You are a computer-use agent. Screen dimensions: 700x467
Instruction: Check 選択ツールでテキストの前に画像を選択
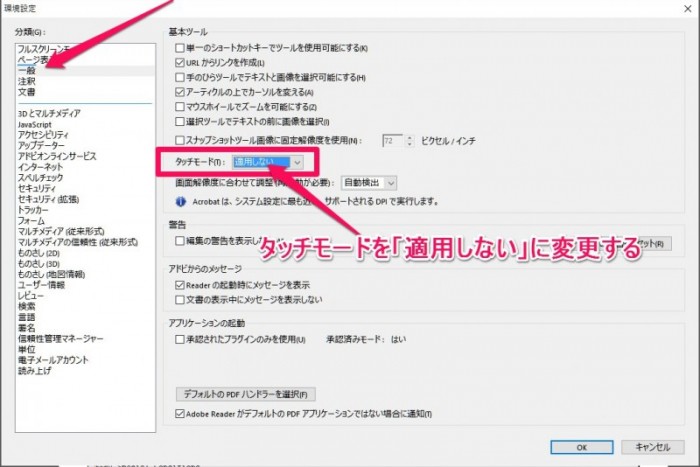click(x=180, y=121)
